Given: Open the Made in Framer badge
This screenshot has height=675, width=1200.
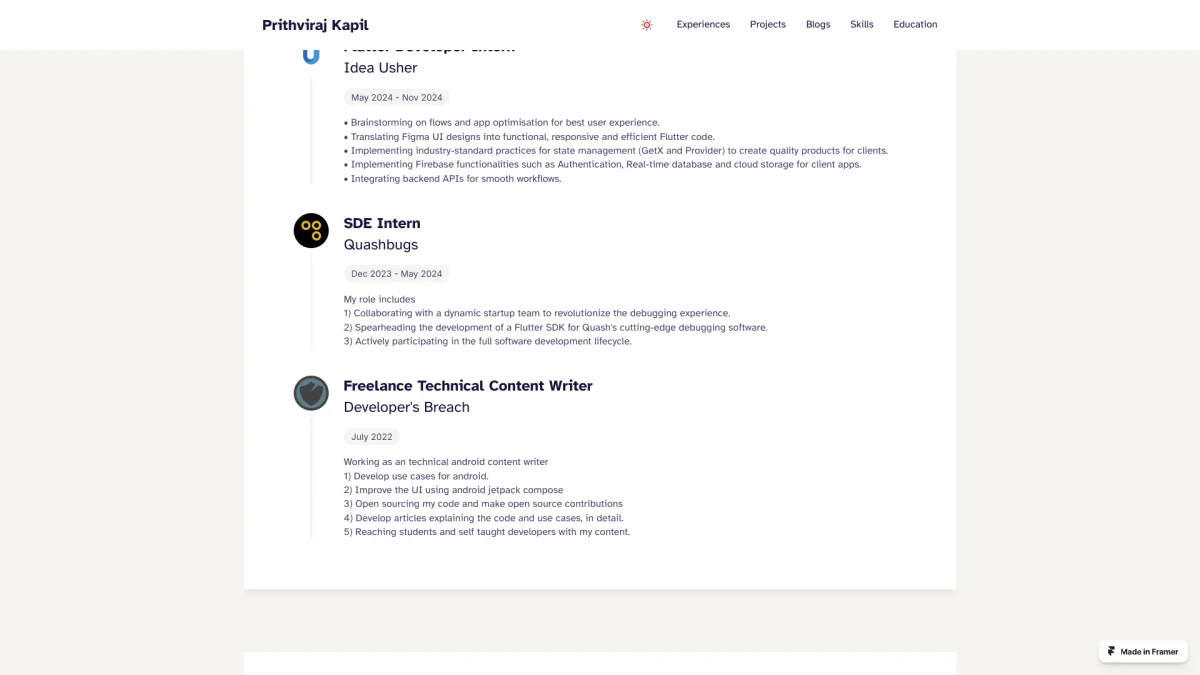Looking at the screenshot, I should tap(1148, 652).
